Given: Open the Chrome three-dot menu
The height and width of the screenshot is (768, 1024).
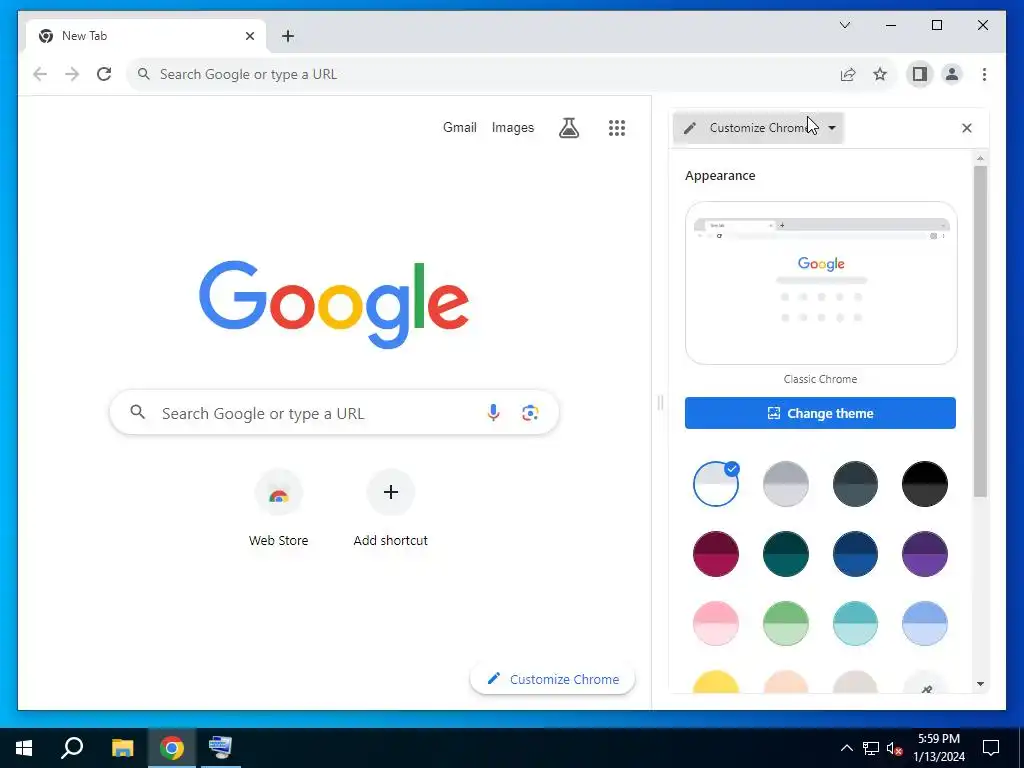Looking at the screenshot, I should 984,74.
